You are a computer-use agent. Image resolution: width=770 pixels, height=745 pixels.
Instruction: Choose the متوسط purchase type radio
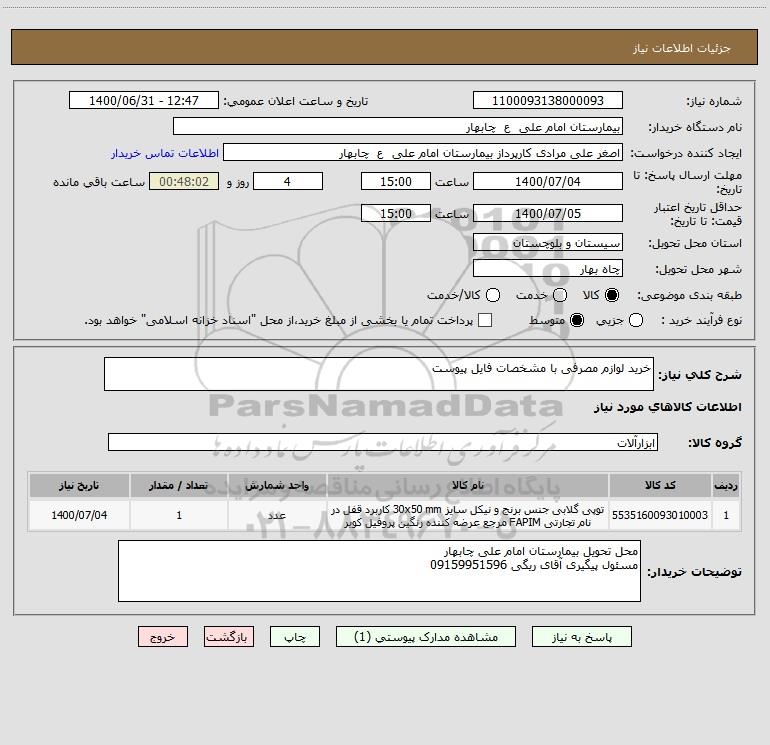577,320
